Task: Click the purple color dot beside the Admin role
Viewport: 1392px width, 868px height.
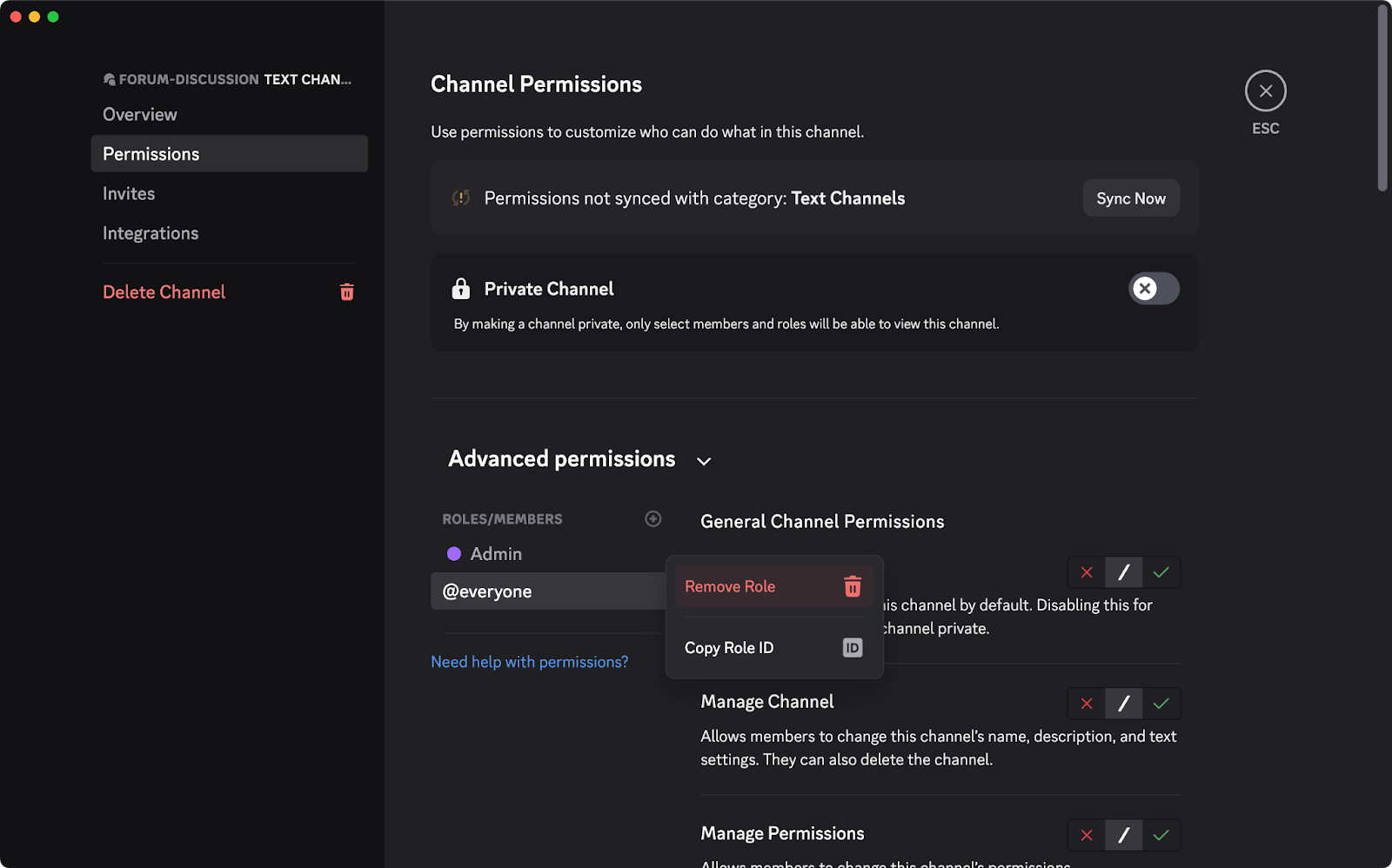Action: 454,553
